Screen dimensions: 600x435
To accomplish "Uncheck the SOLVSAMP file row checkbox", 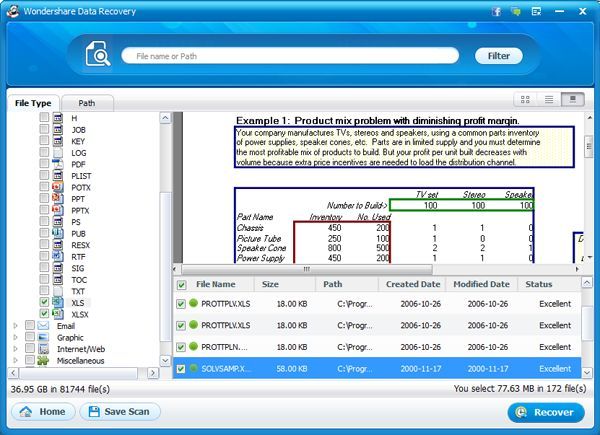I will point(181,369).
